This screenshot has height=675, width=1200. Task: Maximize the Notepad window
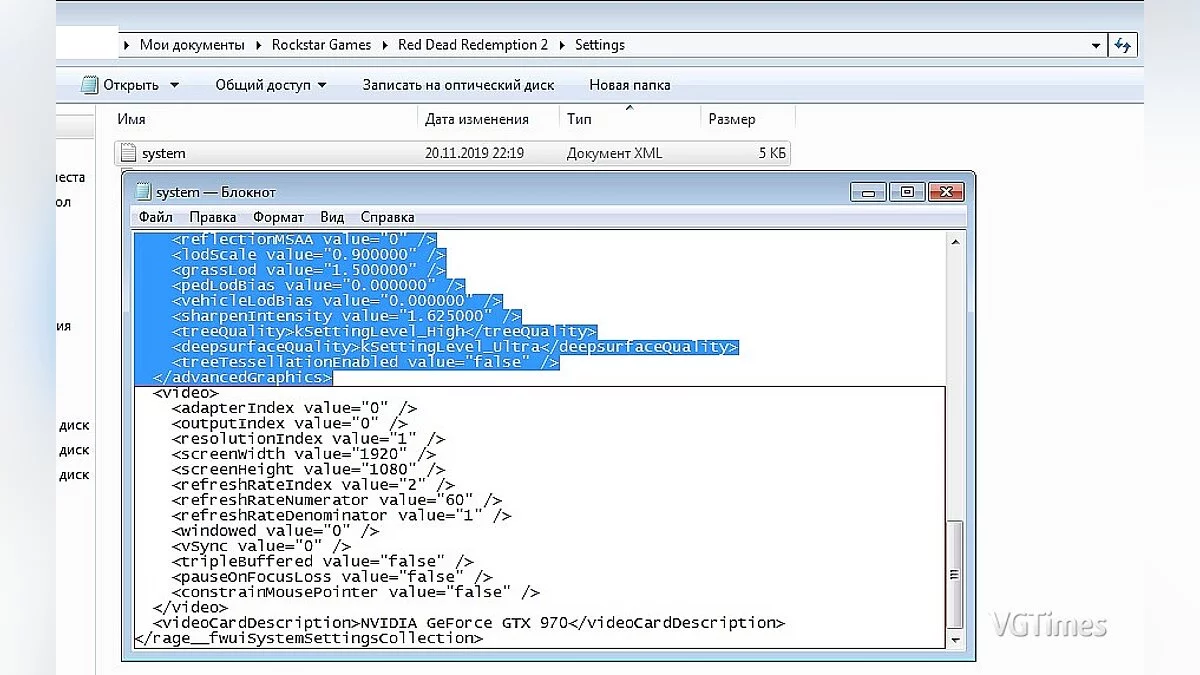tap(906, 192)
